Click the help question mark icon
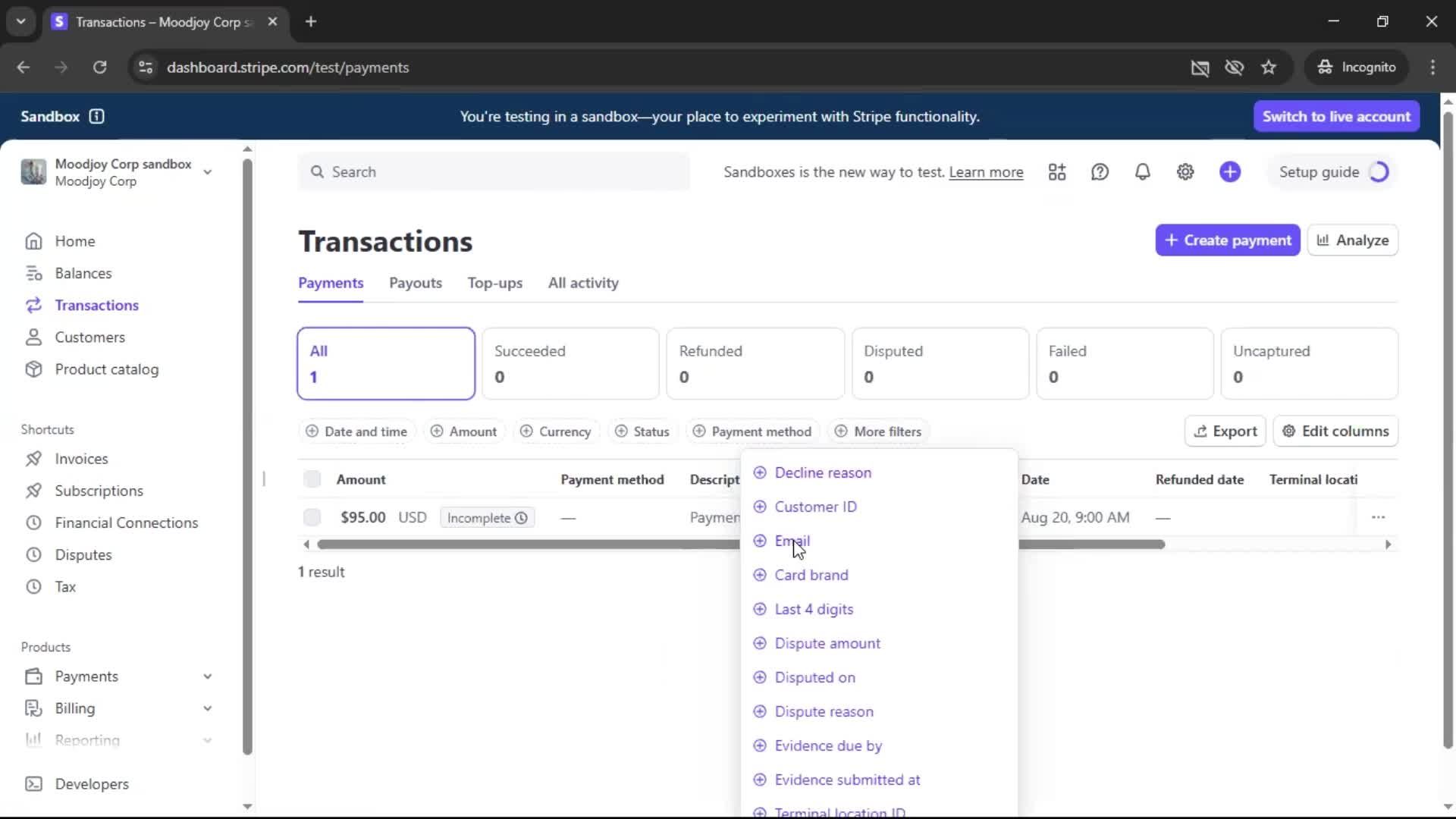The image size is (1456, 819). click(1100, 172)
